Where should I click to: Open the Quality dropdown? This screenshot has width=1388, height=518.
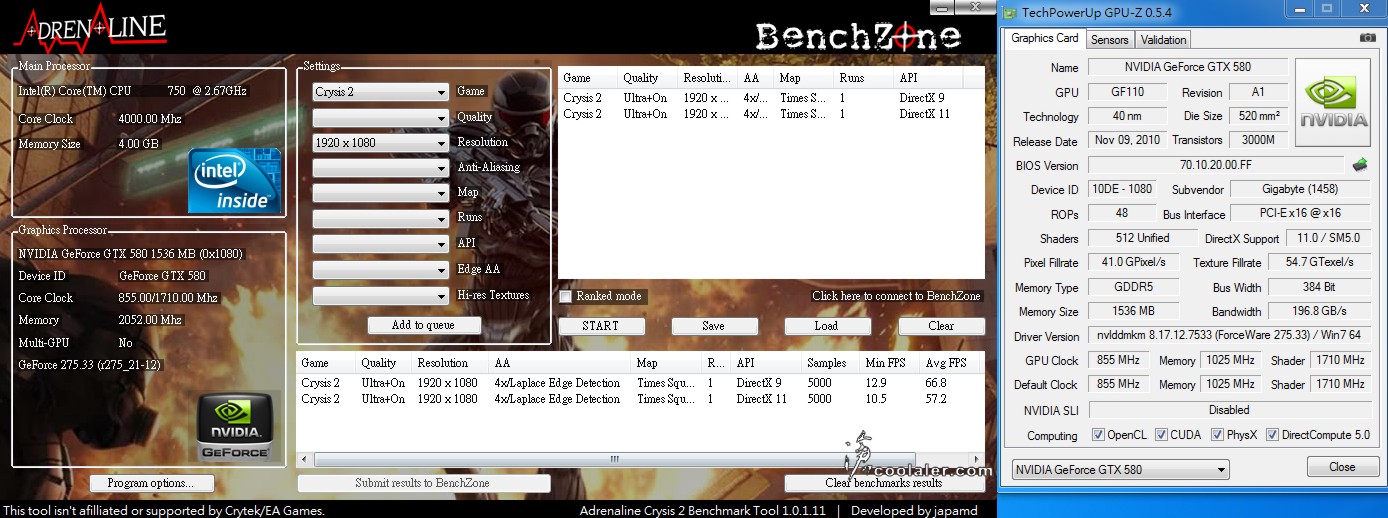[x=380, y=118]
